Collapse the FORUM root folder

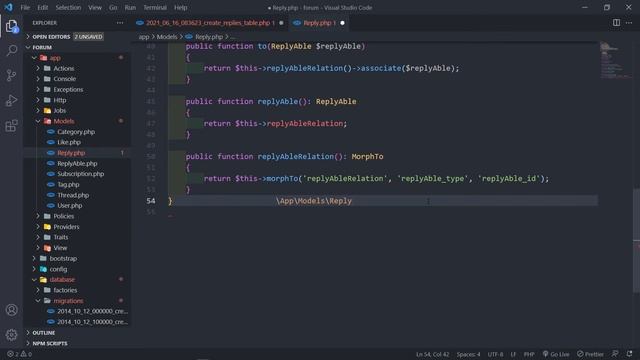pos(78,47)
